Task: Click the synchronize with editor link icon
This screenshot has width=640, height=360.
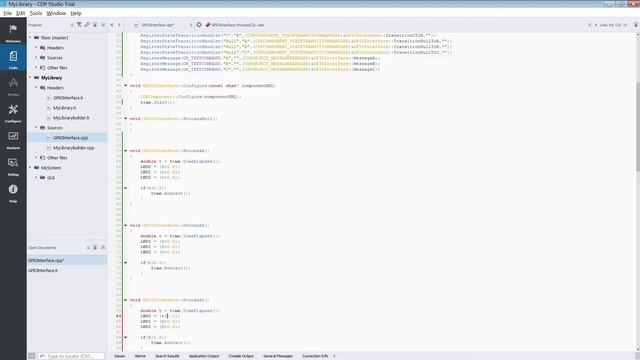Action: (x=87, y=25)
